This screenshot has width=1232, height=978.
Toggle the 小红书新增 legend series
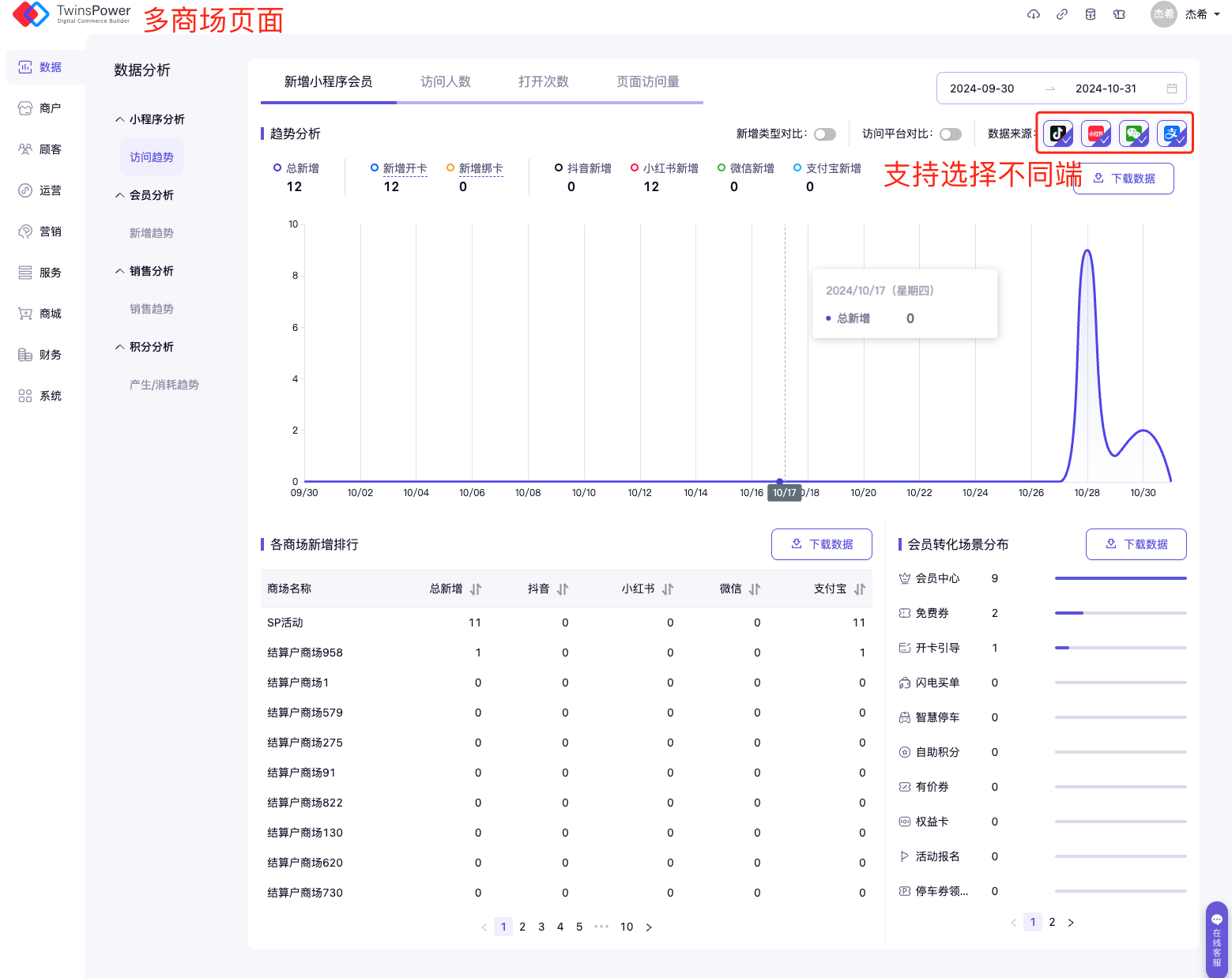click(x=664, y=168)
